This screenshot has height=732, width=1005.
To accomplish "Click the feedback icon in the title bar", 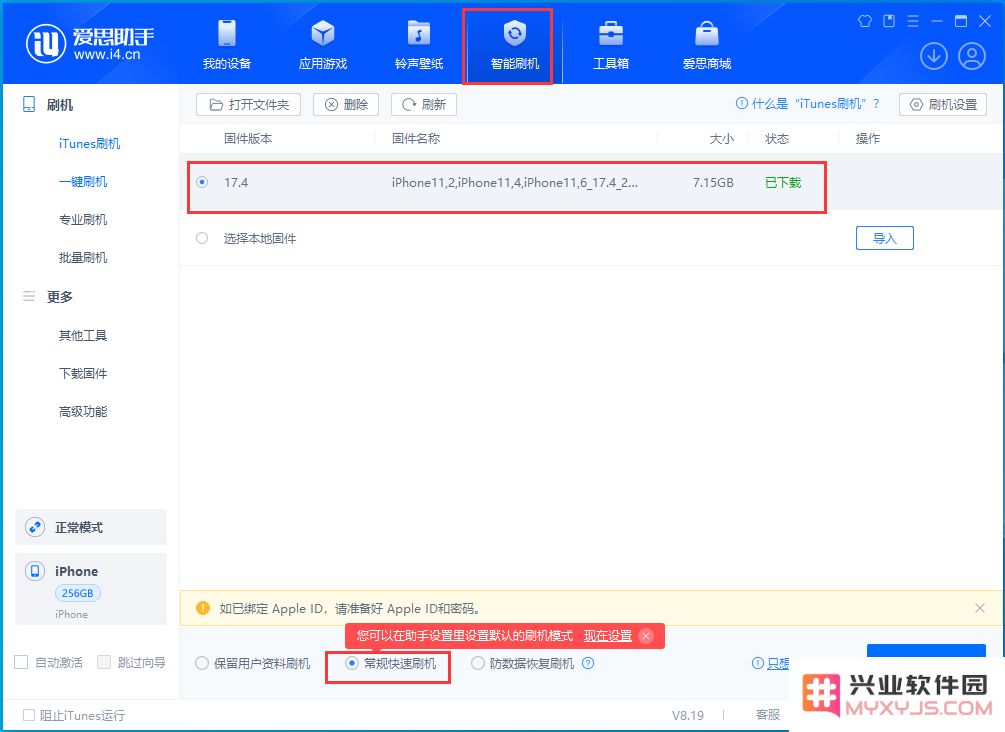I will [889, 21].
